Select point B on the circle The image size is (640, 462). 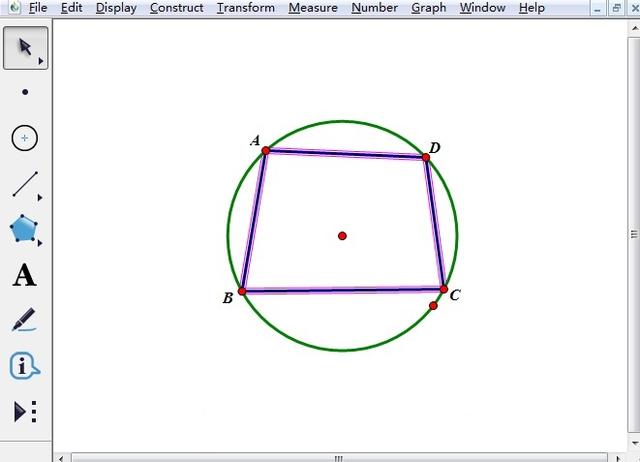[x=242, y=291]
